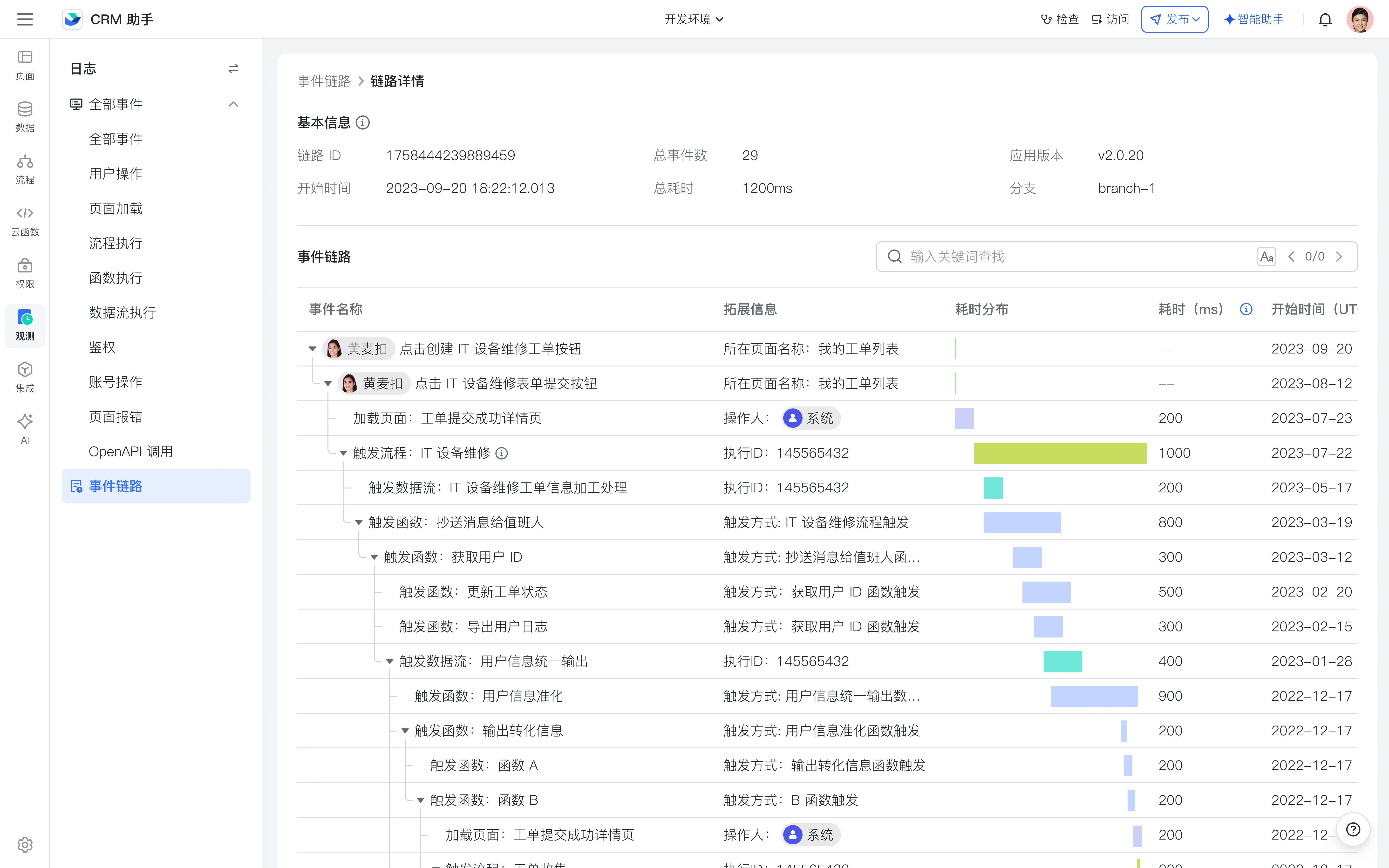Click the 触发数据流：IT 设备维修工单信息加工处理 row
Screen dimensions: 1389x868
828,488
